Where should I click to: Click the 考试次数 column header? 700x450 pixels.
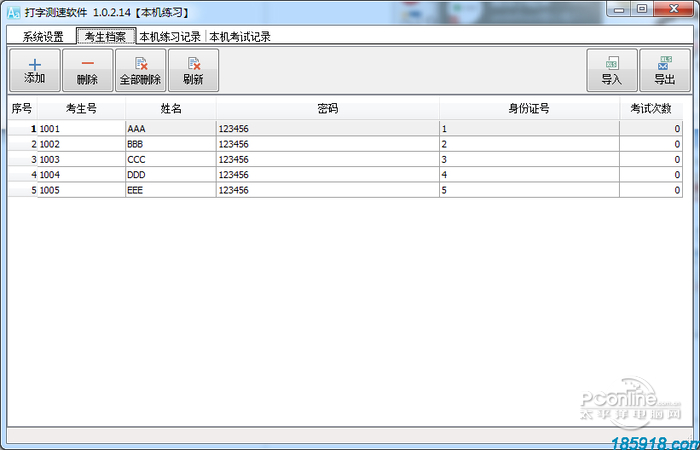(651, 108)
